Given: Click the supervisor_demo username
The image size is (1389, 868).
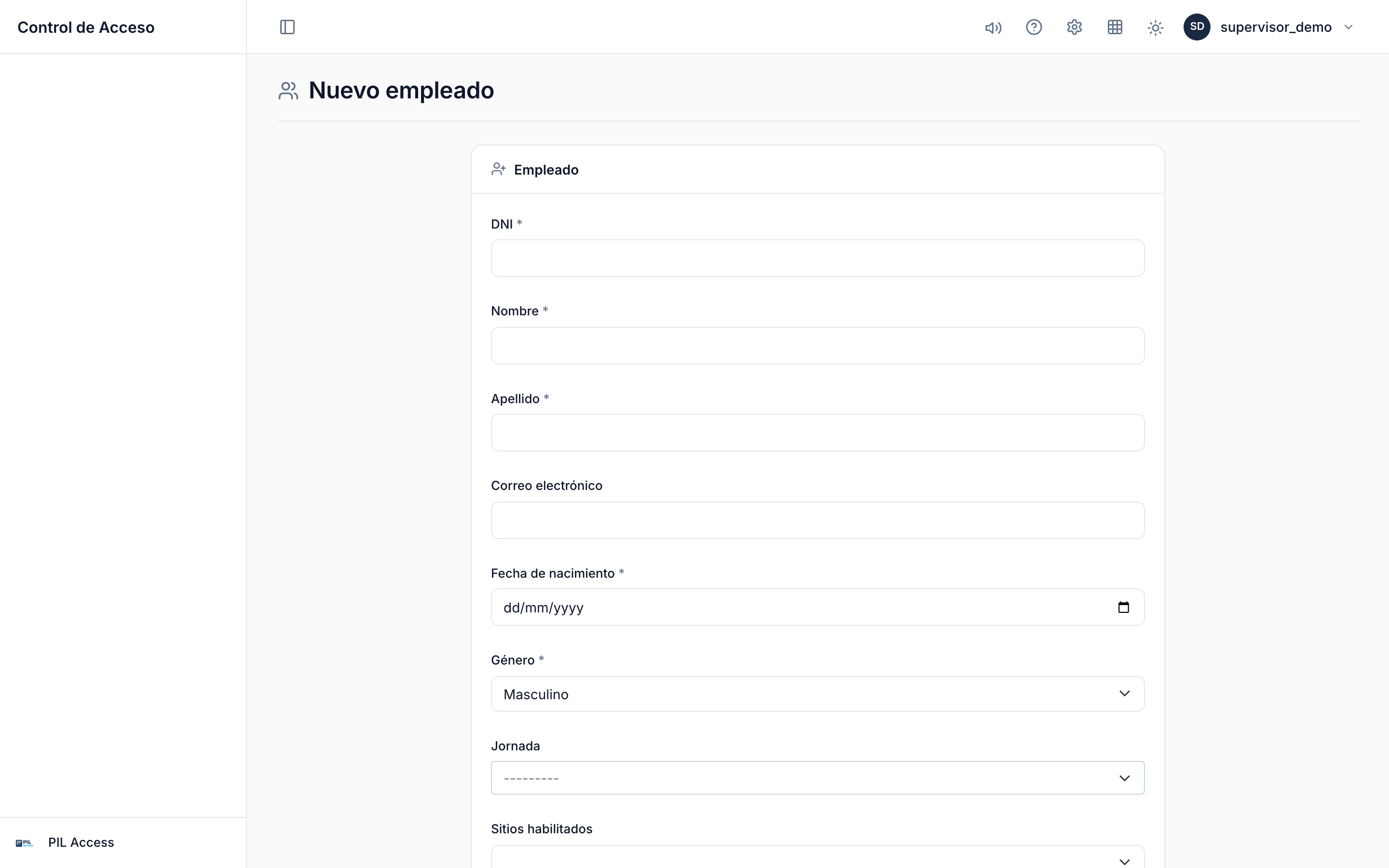Looking at the screenshot, I should (1275, 27).
